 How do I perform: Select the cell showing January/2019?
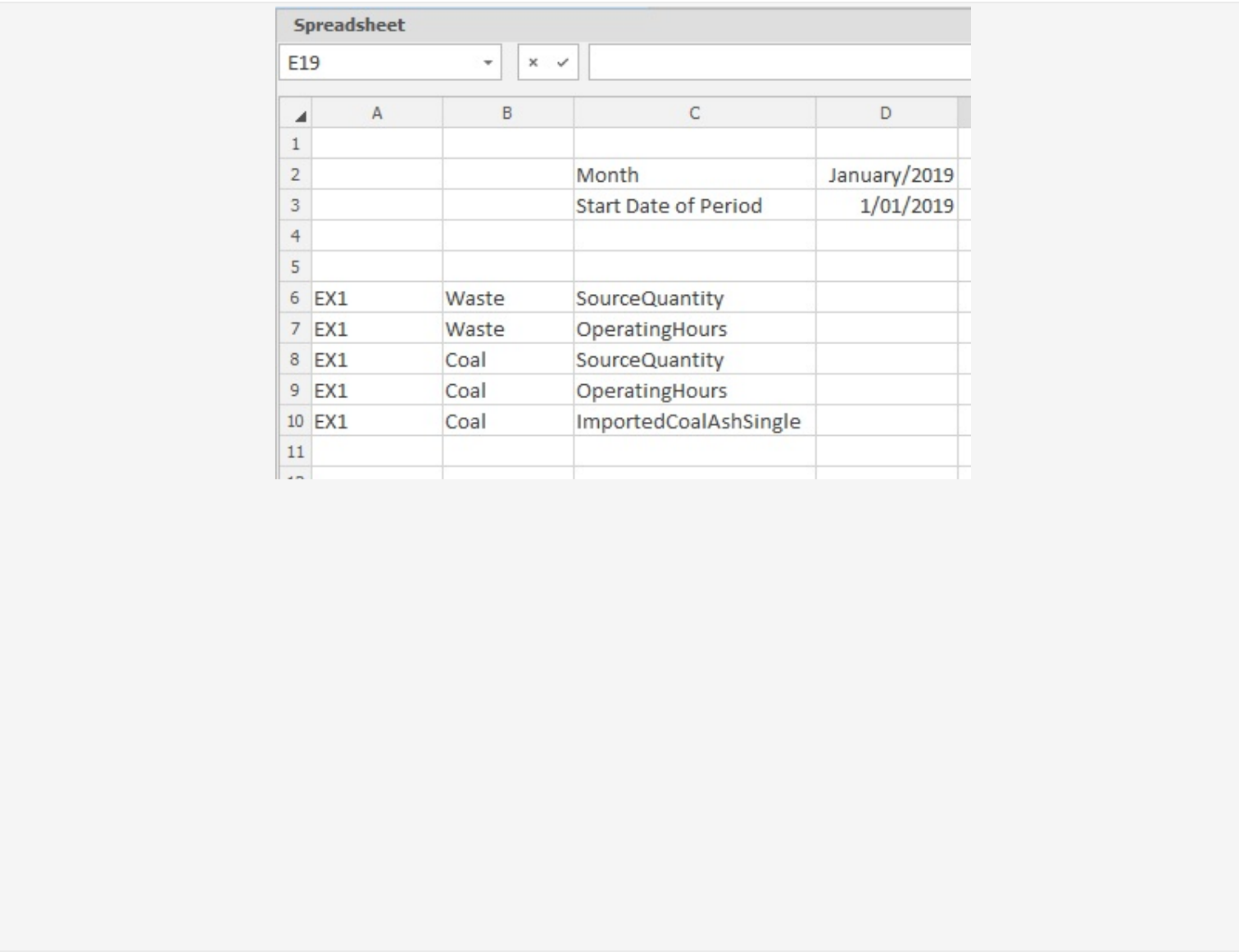[x=886, y=175]
